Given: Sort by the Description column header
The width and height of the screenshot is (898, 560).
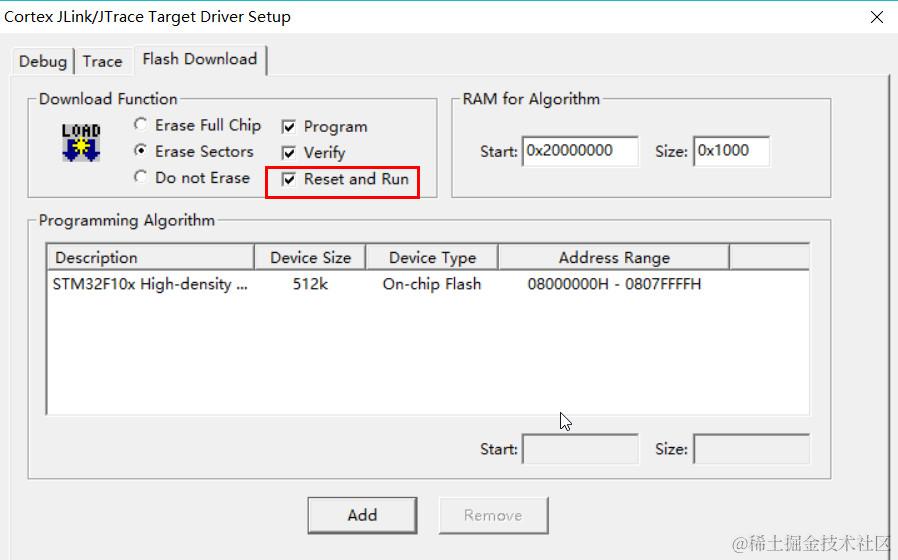Looking at the screenshot, I should (151, 257).
